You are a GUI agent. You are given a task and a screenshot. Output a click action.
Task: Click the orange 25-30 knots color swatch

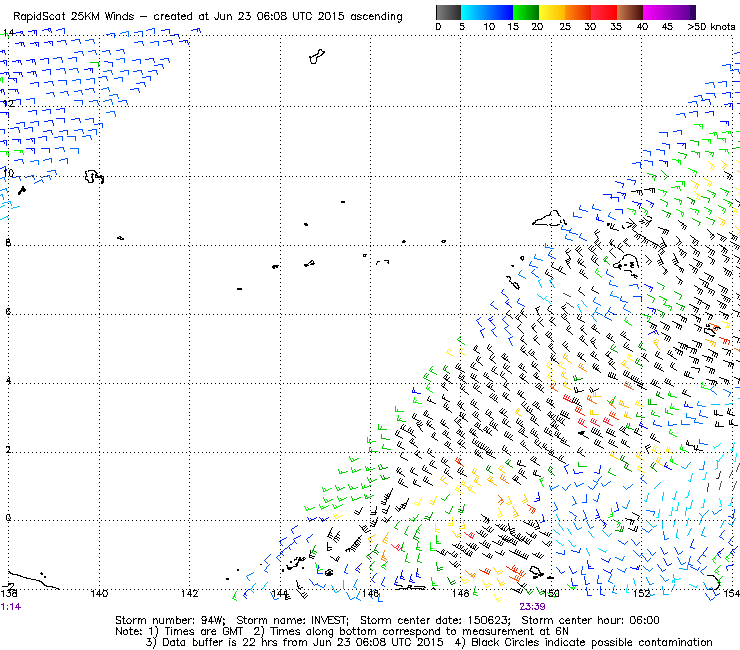(578, 12)
